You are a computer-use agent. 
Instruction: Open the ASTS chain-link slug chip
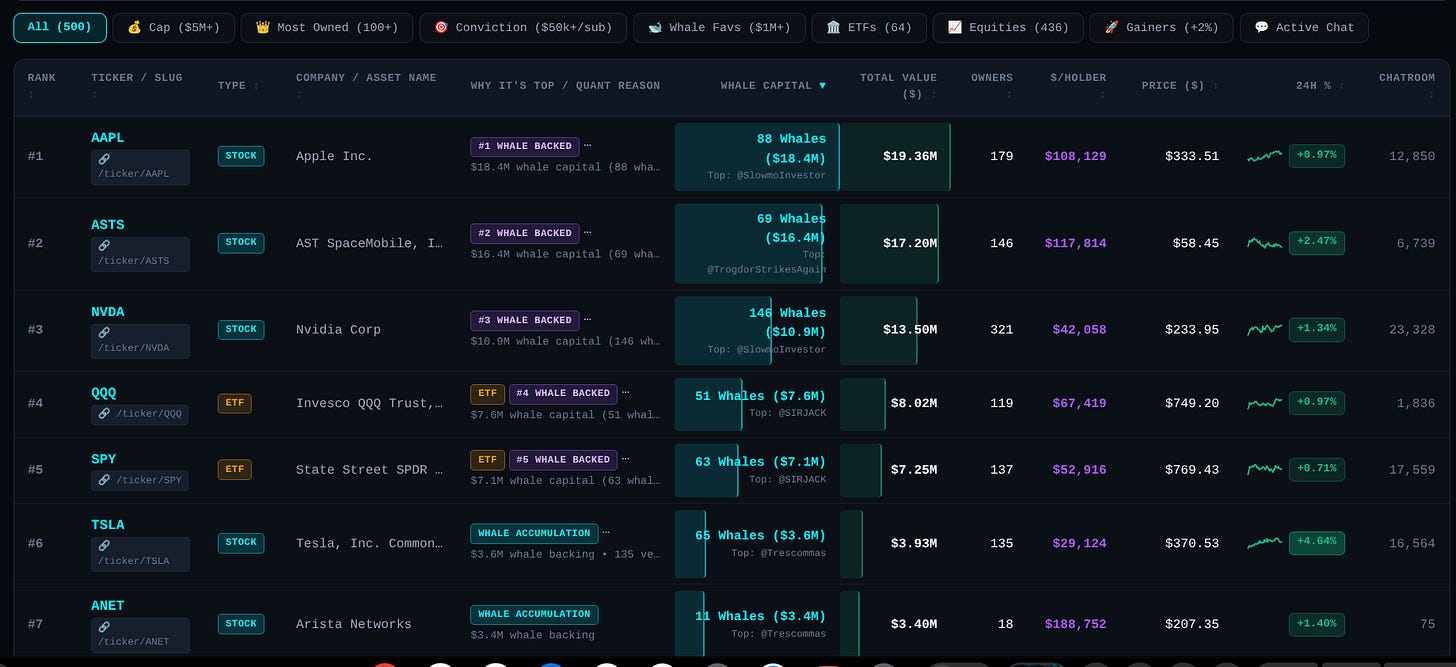pyautogui.click(x=140, y=254)
